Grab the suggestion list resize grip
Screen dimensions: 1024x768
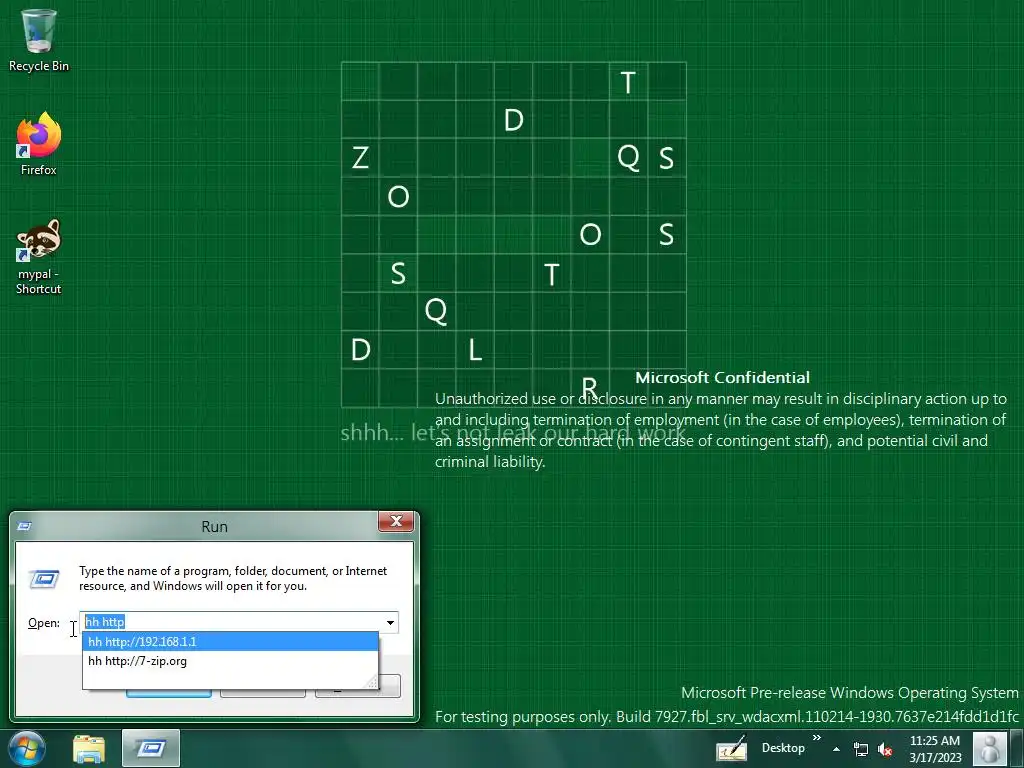372,682
